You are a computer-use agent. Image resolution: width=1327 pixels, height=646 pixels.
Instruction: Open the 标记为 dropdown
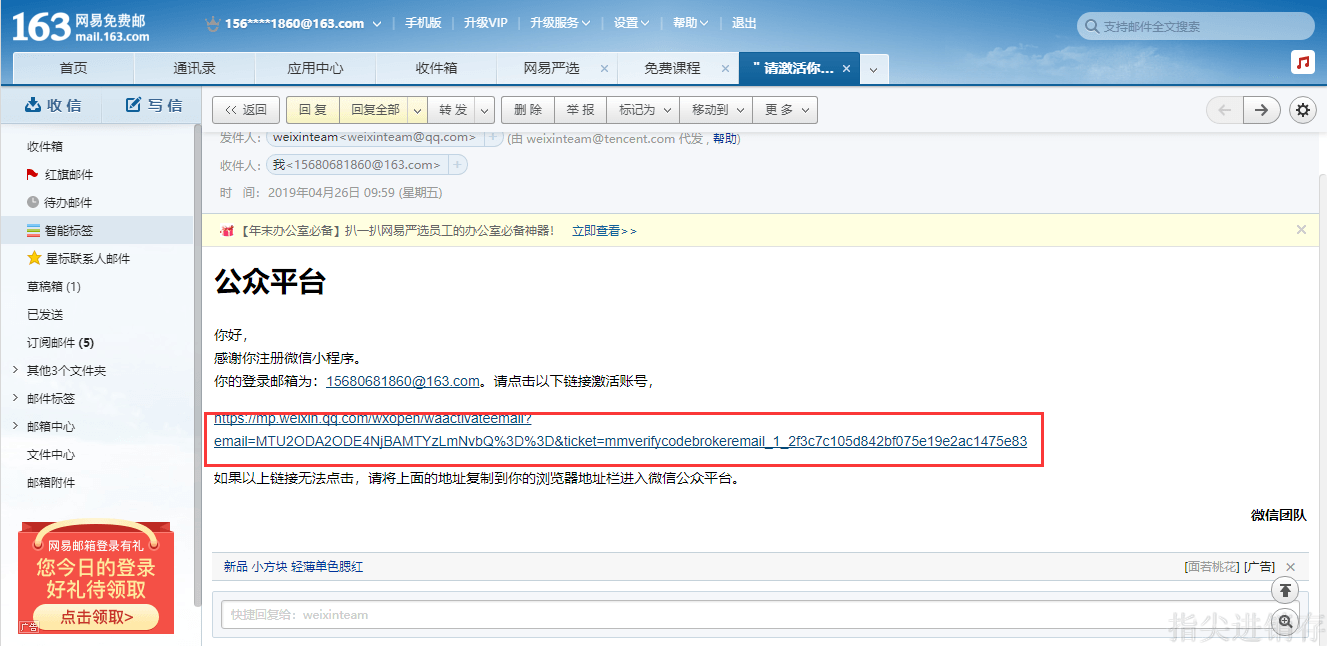click(x=644, y=110)
